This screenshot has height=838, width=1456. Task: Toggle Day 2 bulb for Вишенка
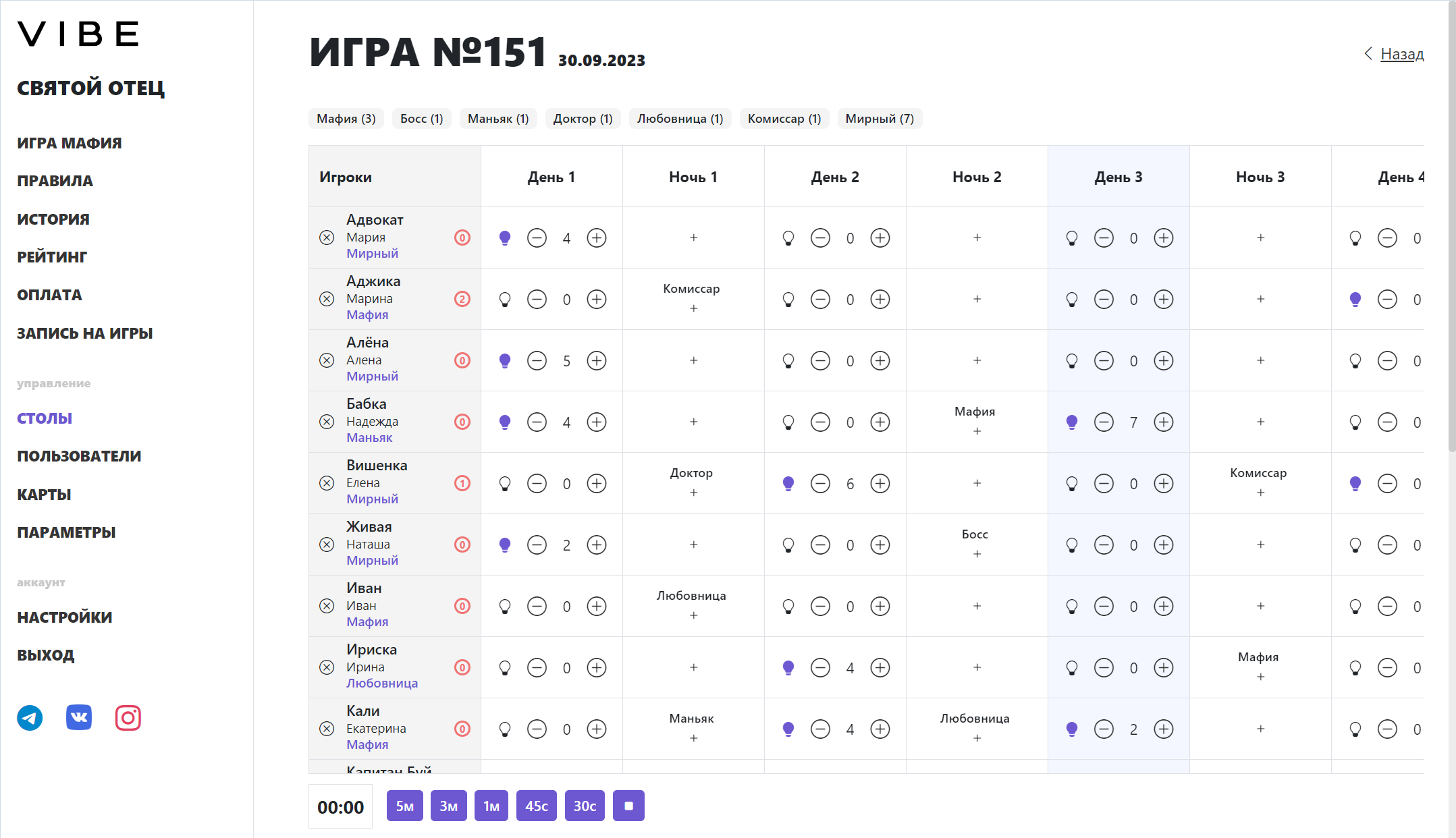[x=788, y=483]
